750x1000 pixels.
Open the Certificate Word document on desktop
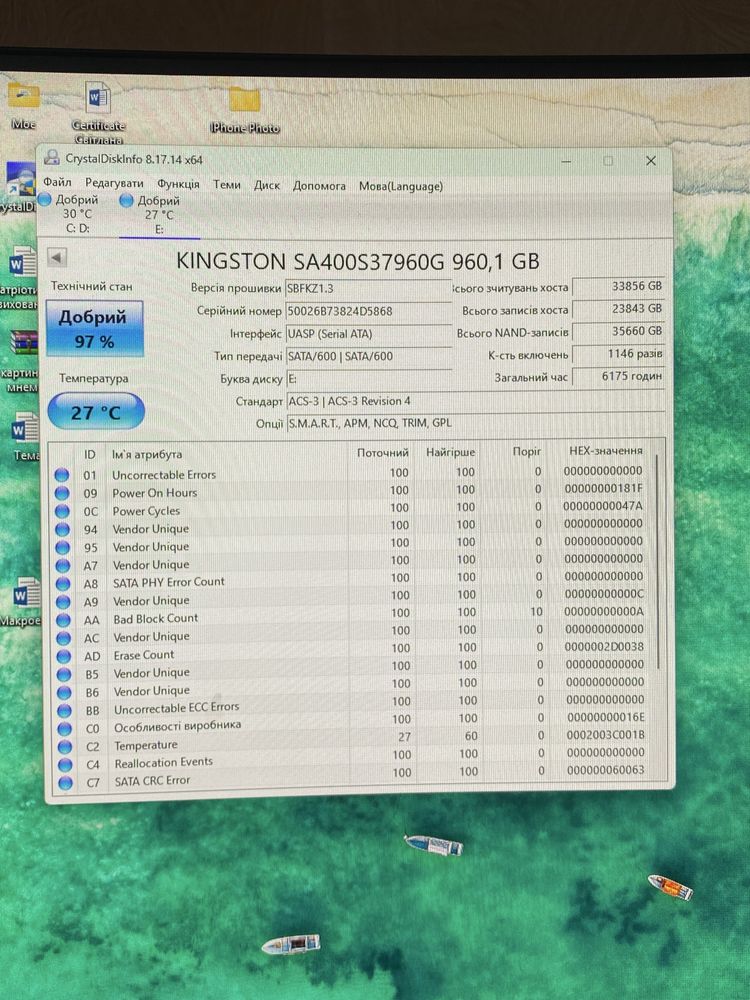[x=98, y=112]
